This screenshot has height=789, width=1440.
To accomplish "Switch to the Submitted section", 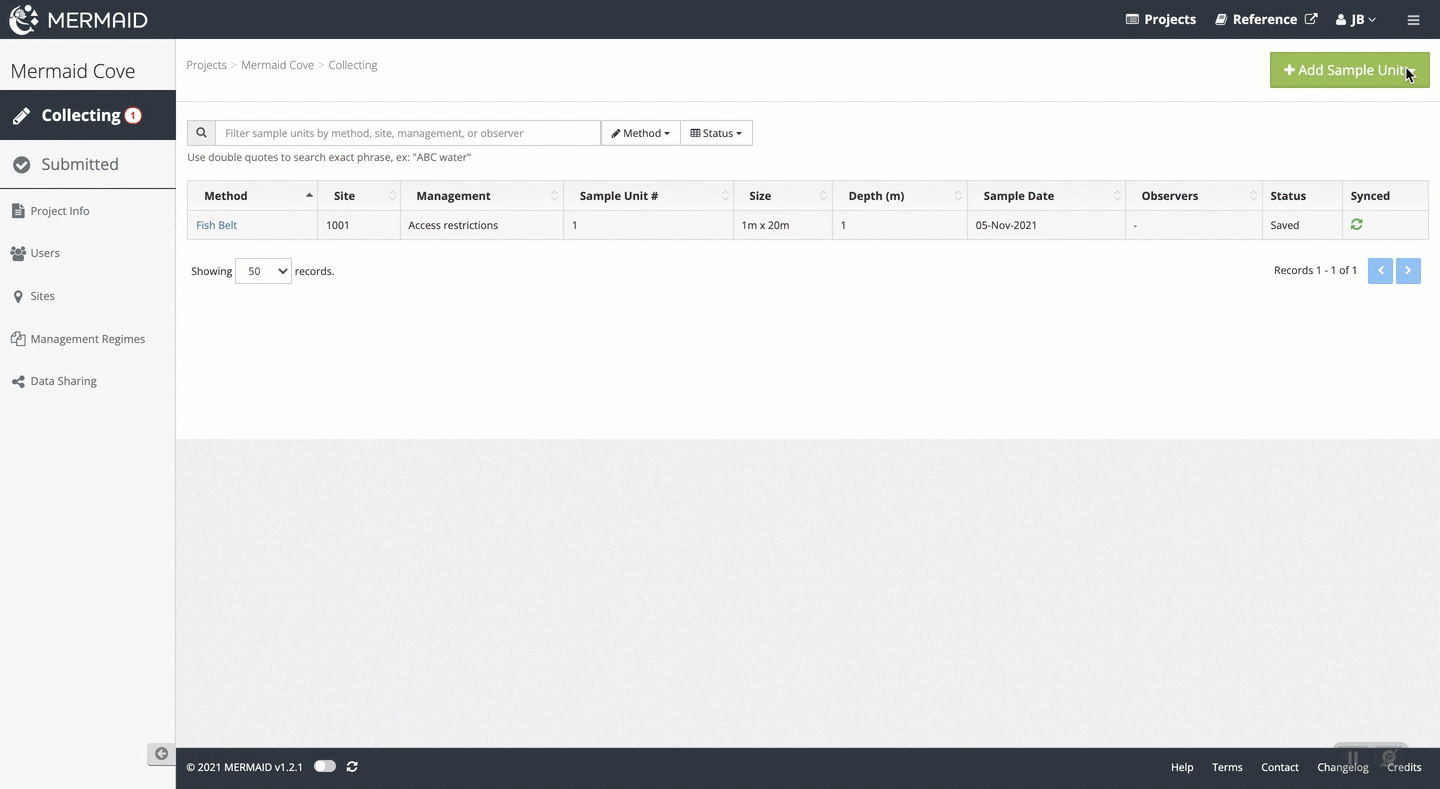I will (80, 164).
